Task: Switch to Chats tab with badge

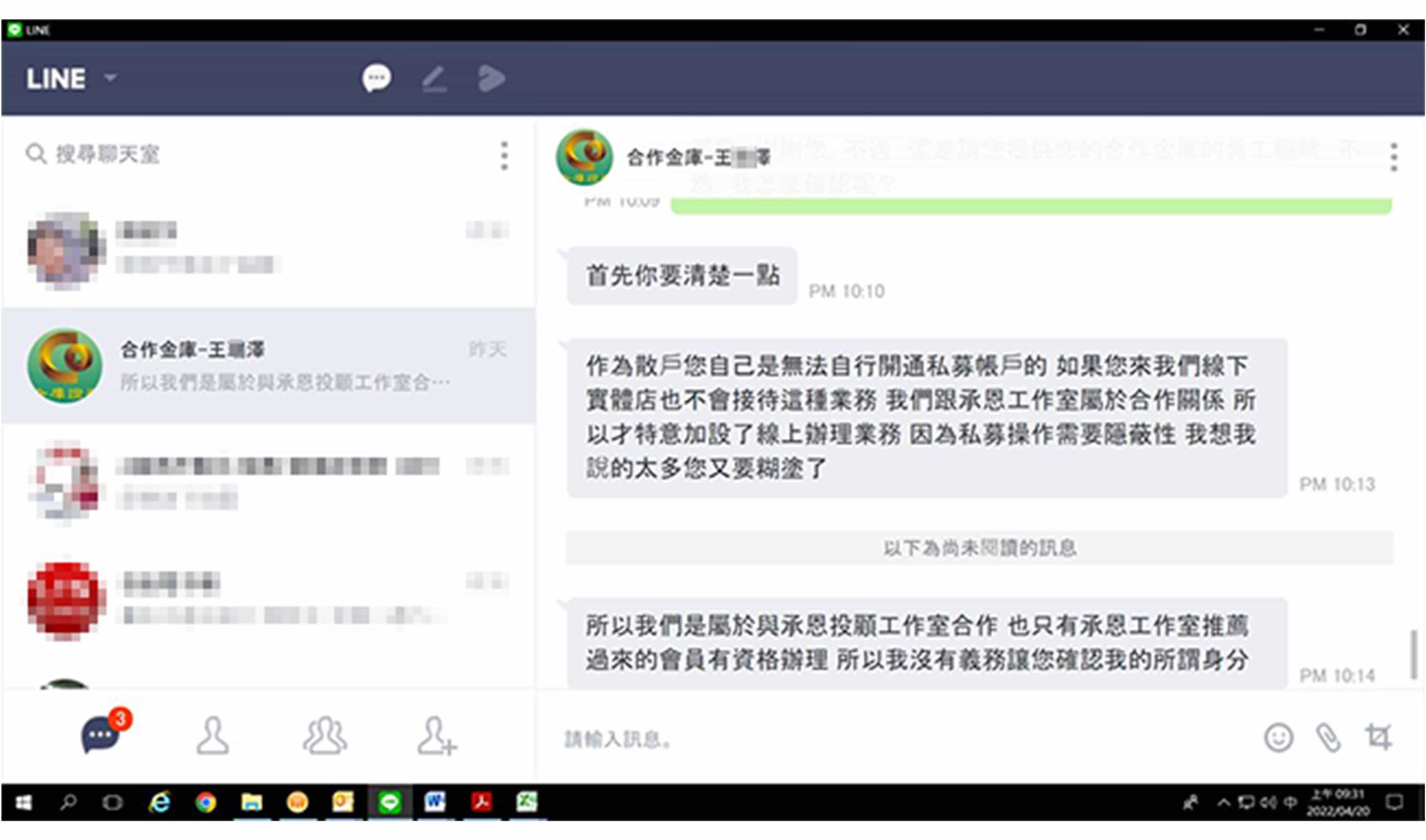Action: click(101, 735)
